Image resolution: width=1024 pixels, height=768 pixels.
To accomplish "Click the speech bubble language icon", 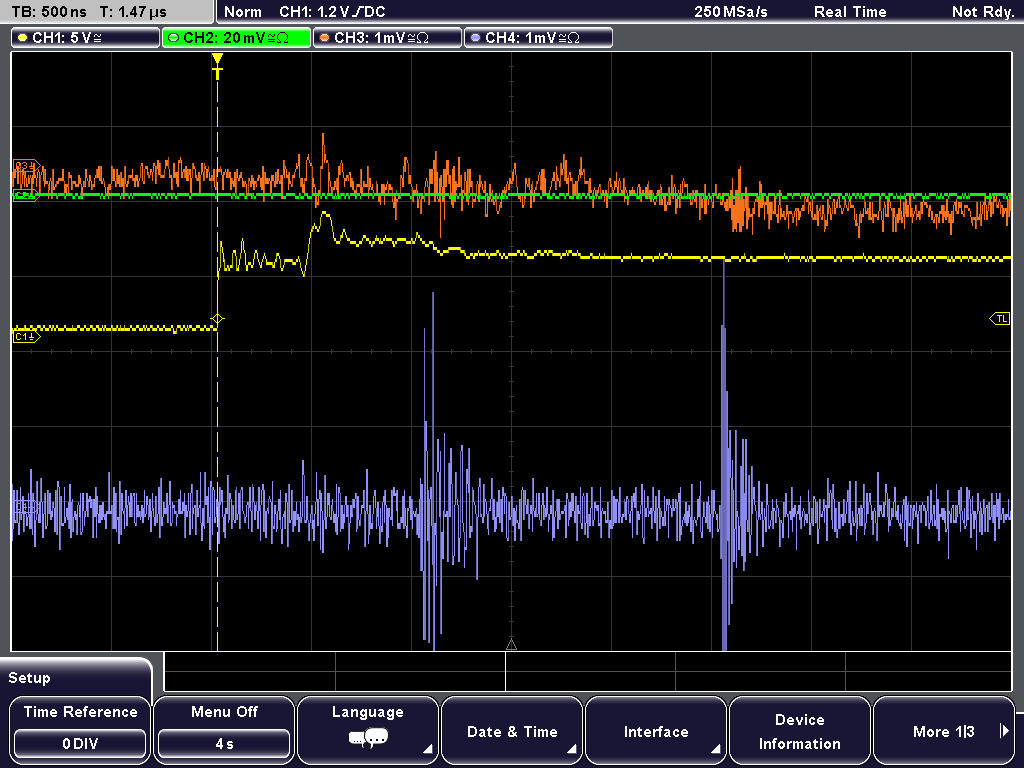I will coord(368,739).
